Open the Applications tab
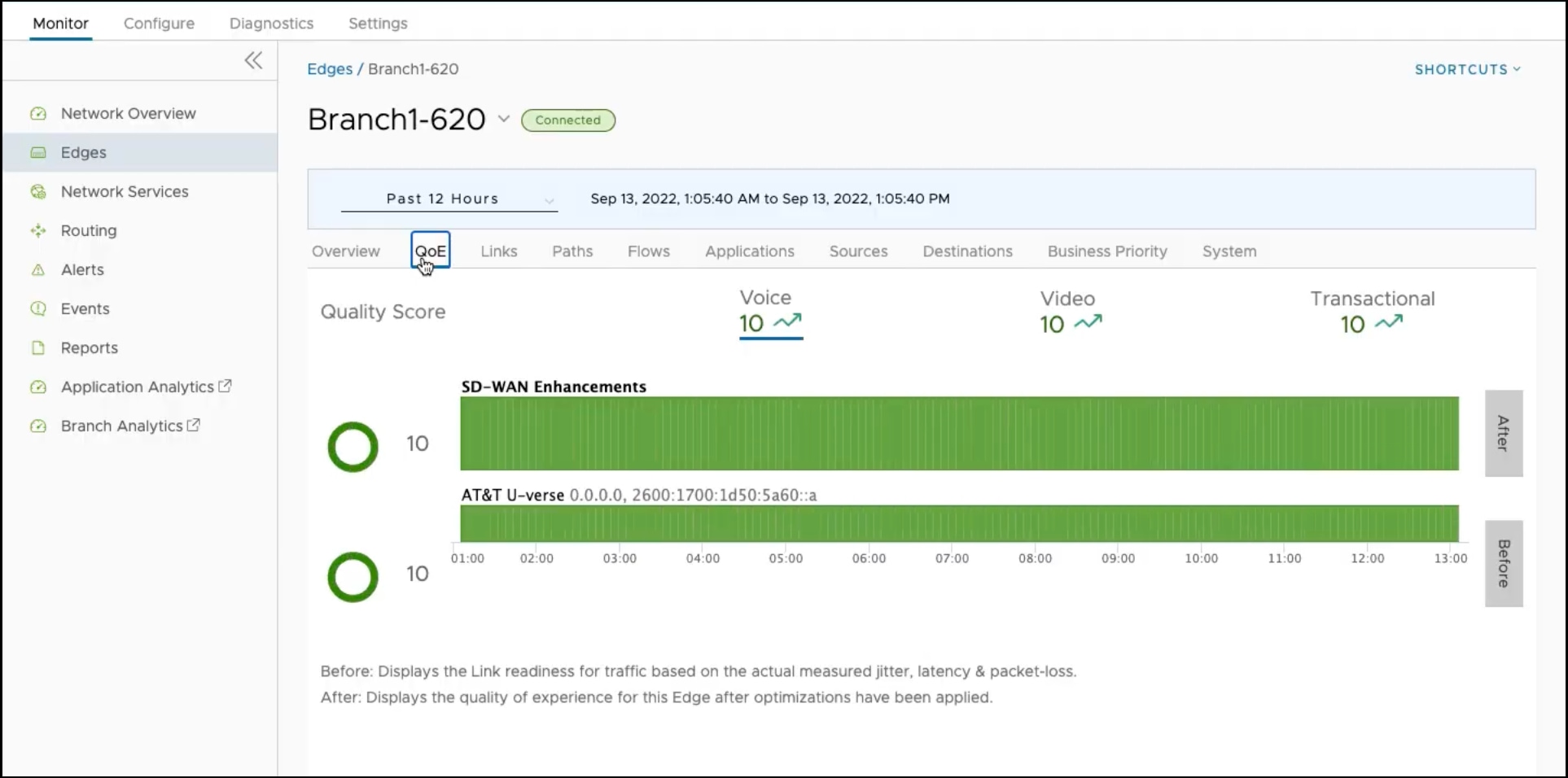Image resolution: width=1568 pixels, height=778 pixels. click(x=750, y=251)
